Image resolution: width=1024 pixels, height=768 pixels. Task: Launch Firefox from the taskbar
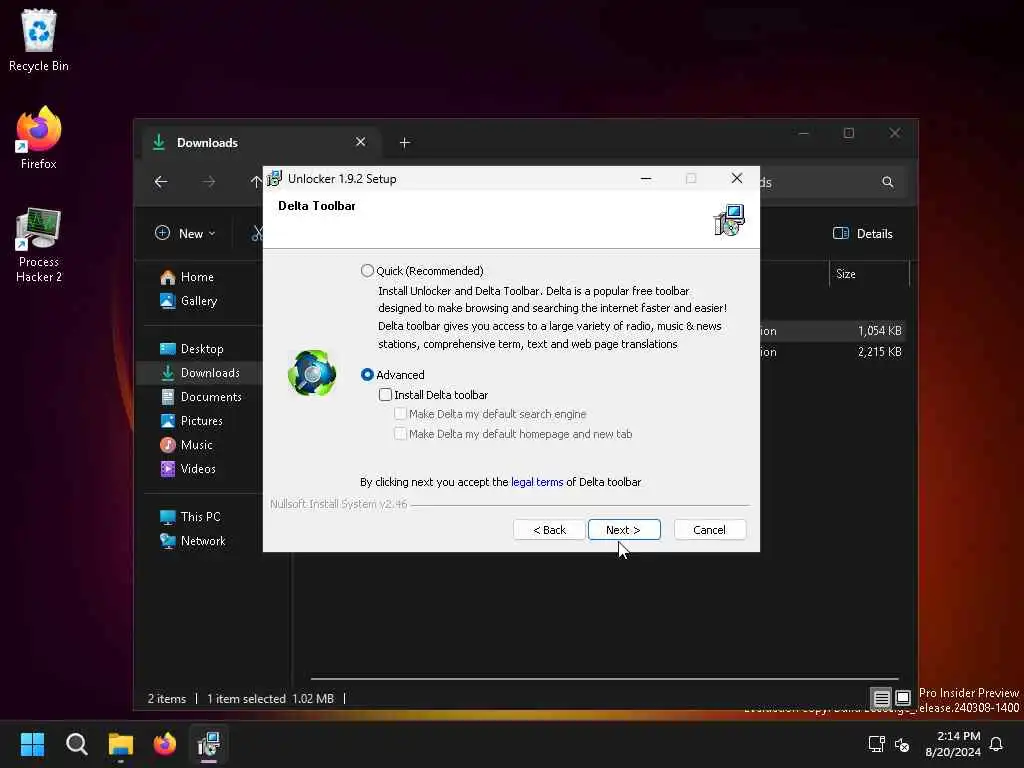tap(165, 744)
